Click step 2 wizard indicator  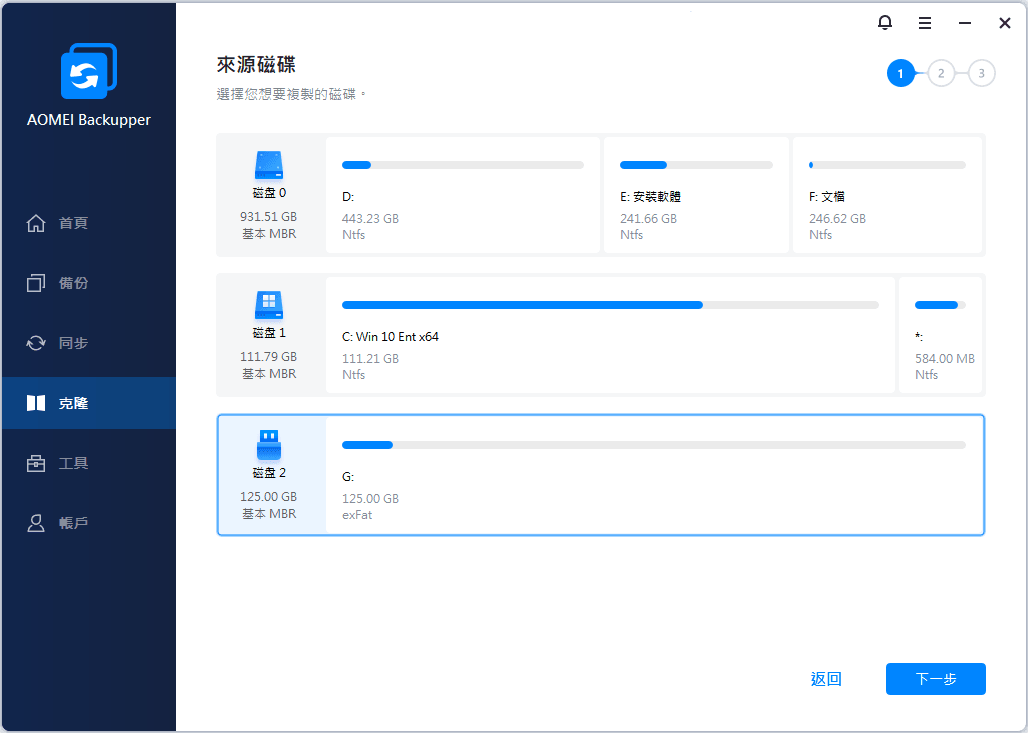[x=941, y=73]
